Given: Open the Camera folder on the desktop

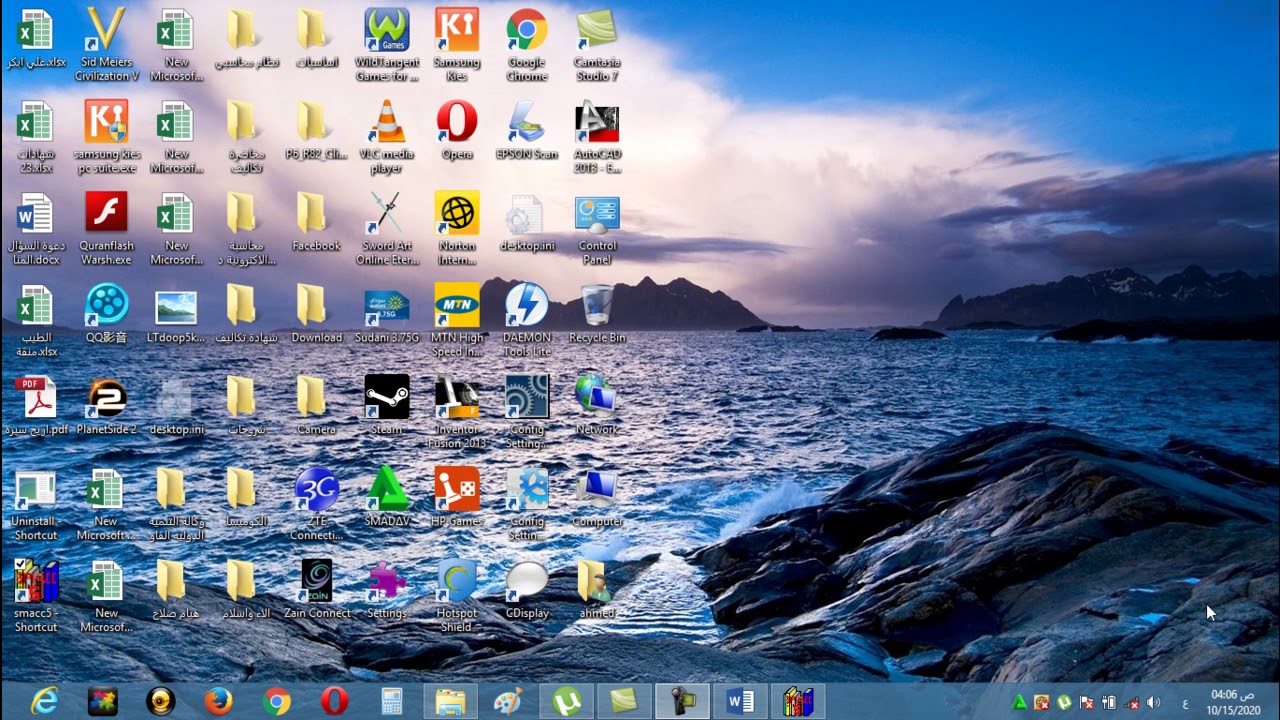Looking at the screenshot, I should (317, 406).
